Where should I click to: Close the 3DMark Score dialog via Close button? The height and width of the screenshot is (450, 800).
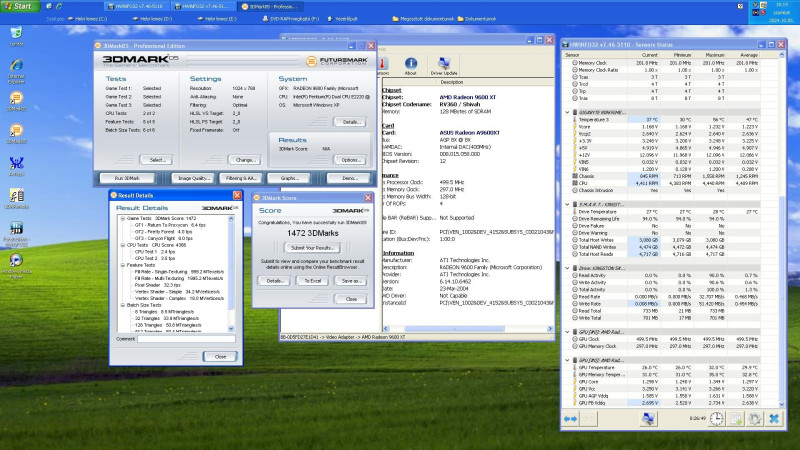pos(351,299)
